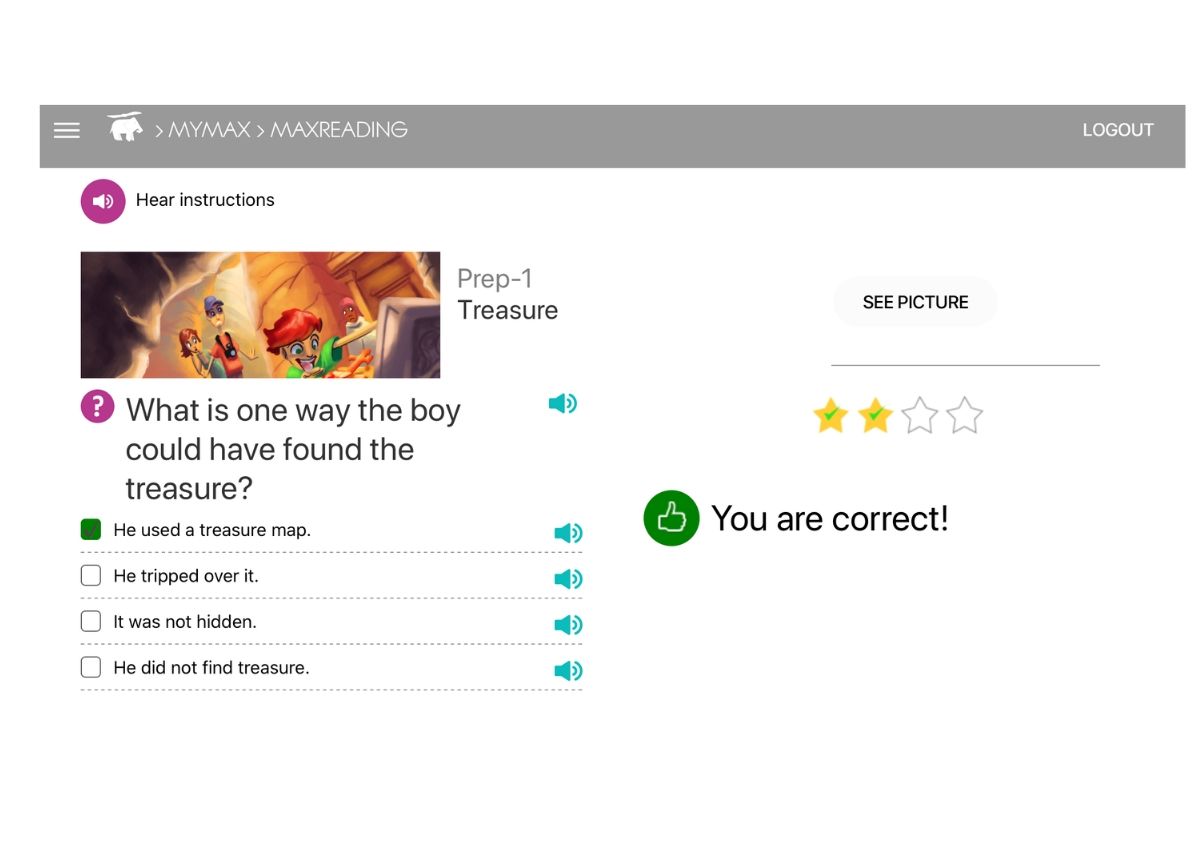Play audio for 'It was not hidden'
This screenshot has width=1200, height=850.
[568, 625]
